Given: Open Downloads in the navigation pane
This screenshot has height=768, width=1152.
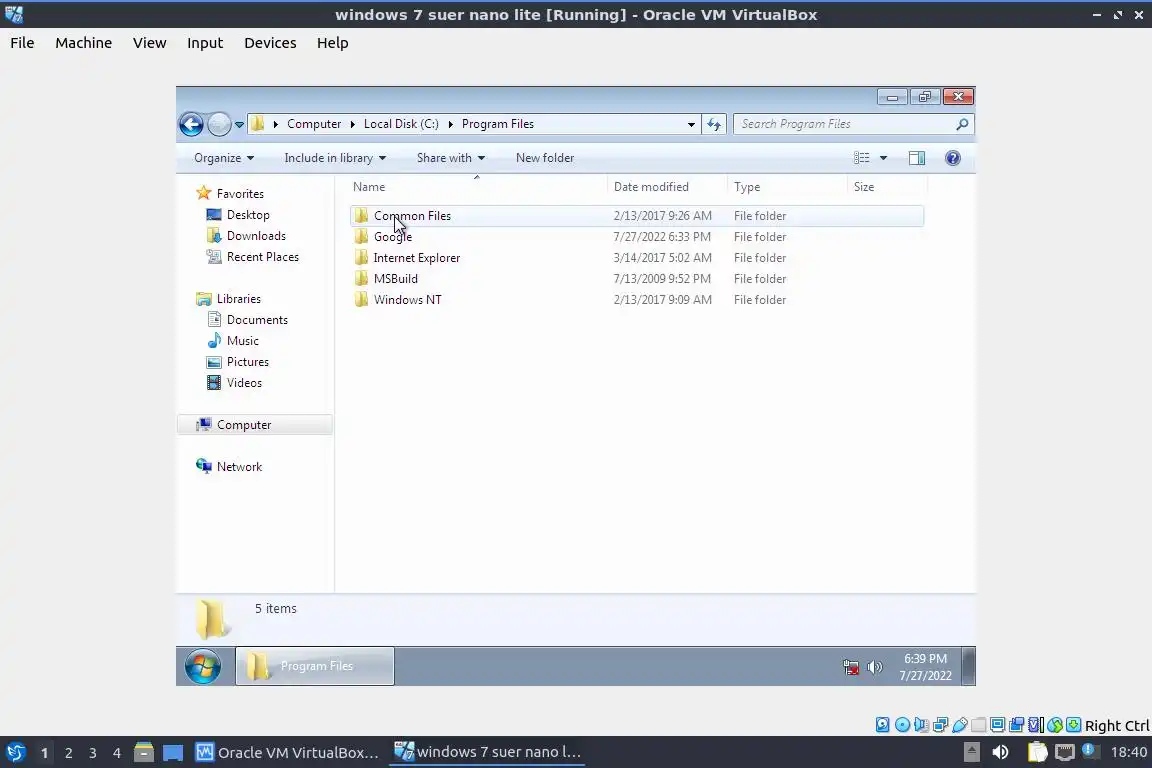Looking at the screenshot, I should pyautogui.click(x=256, y=236).
